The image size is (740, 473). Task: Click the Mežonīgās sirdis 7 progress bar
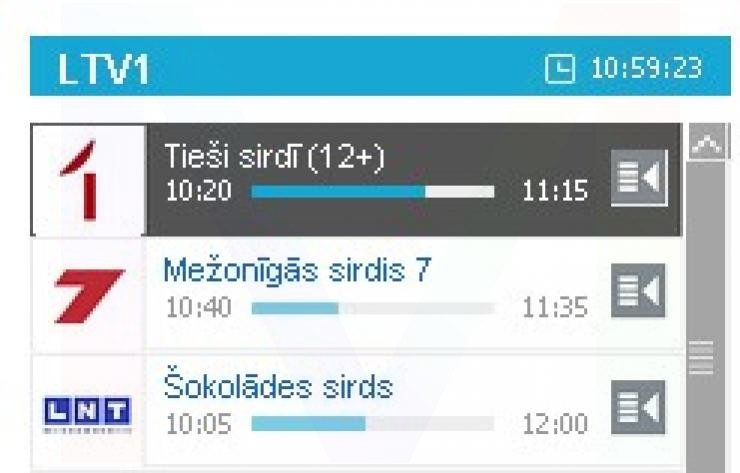(x=372, y=308)
